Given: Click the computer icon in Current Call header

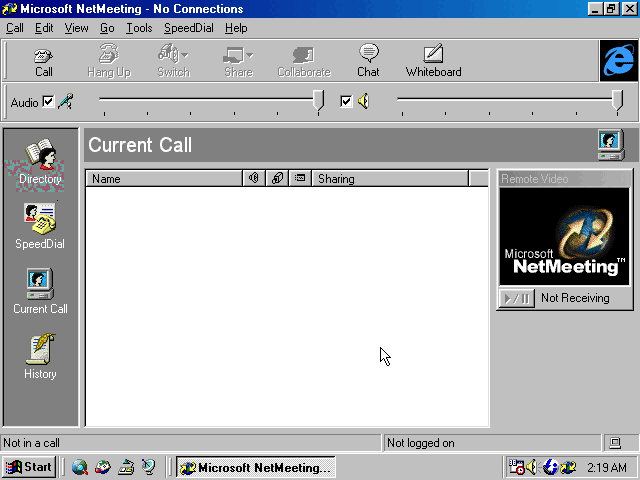Looking at the screenshot, I should pyautogui.click(x=611, y=145).
